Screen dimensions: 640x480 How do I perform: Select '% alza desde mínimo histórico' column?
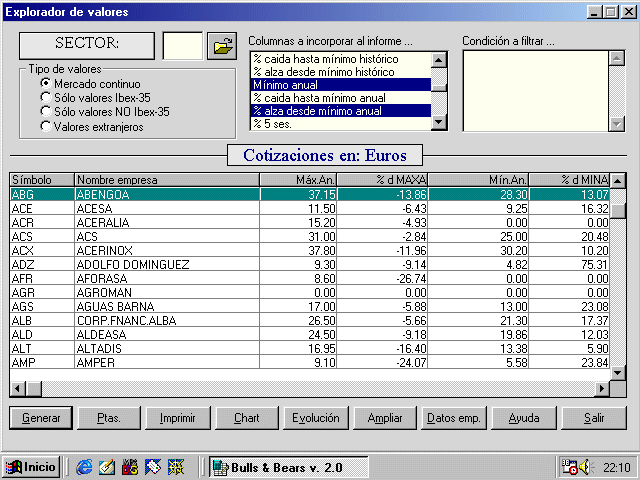coord(341,72)
